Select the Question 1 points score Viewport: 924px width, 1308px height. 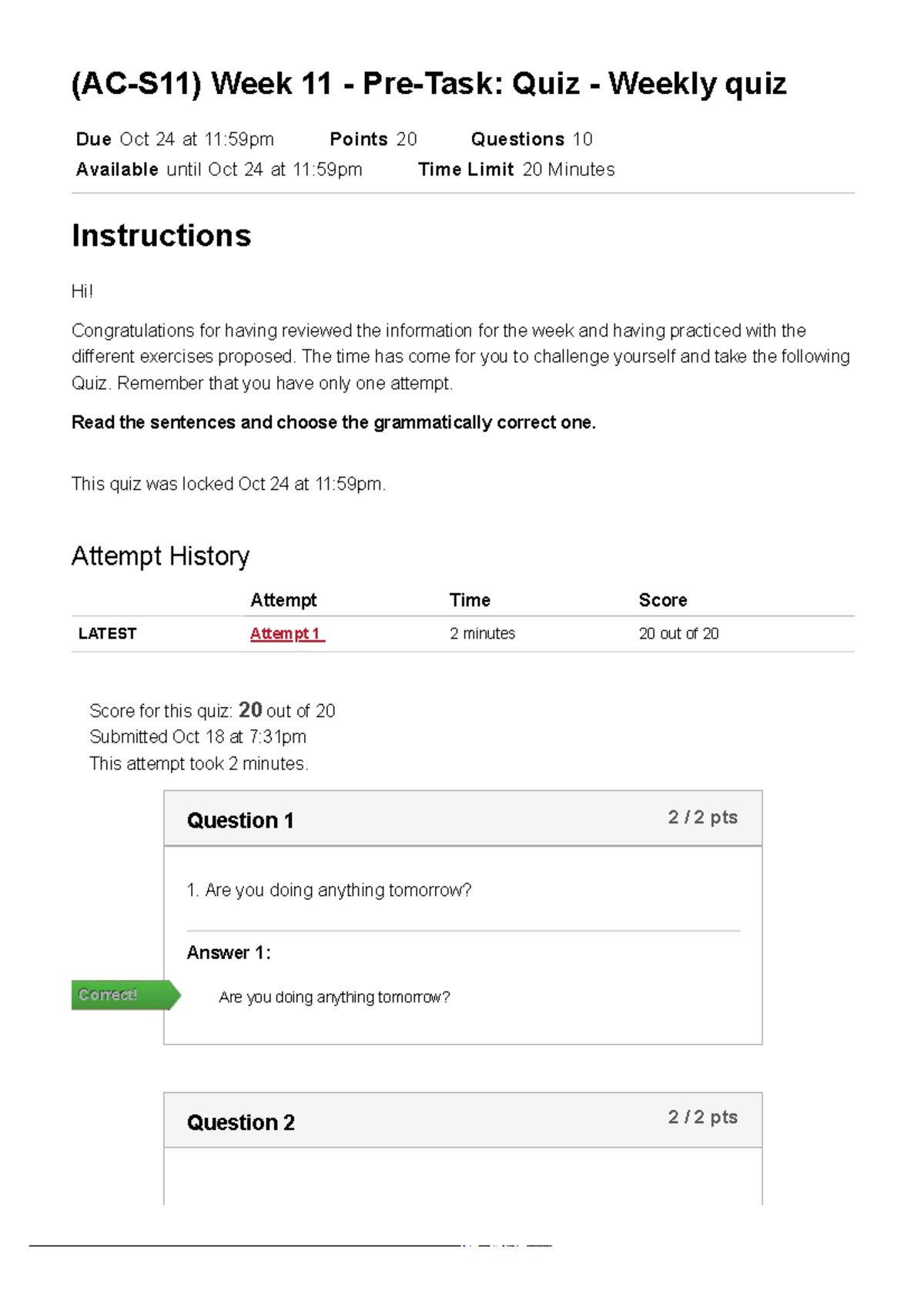pos(702,817)
